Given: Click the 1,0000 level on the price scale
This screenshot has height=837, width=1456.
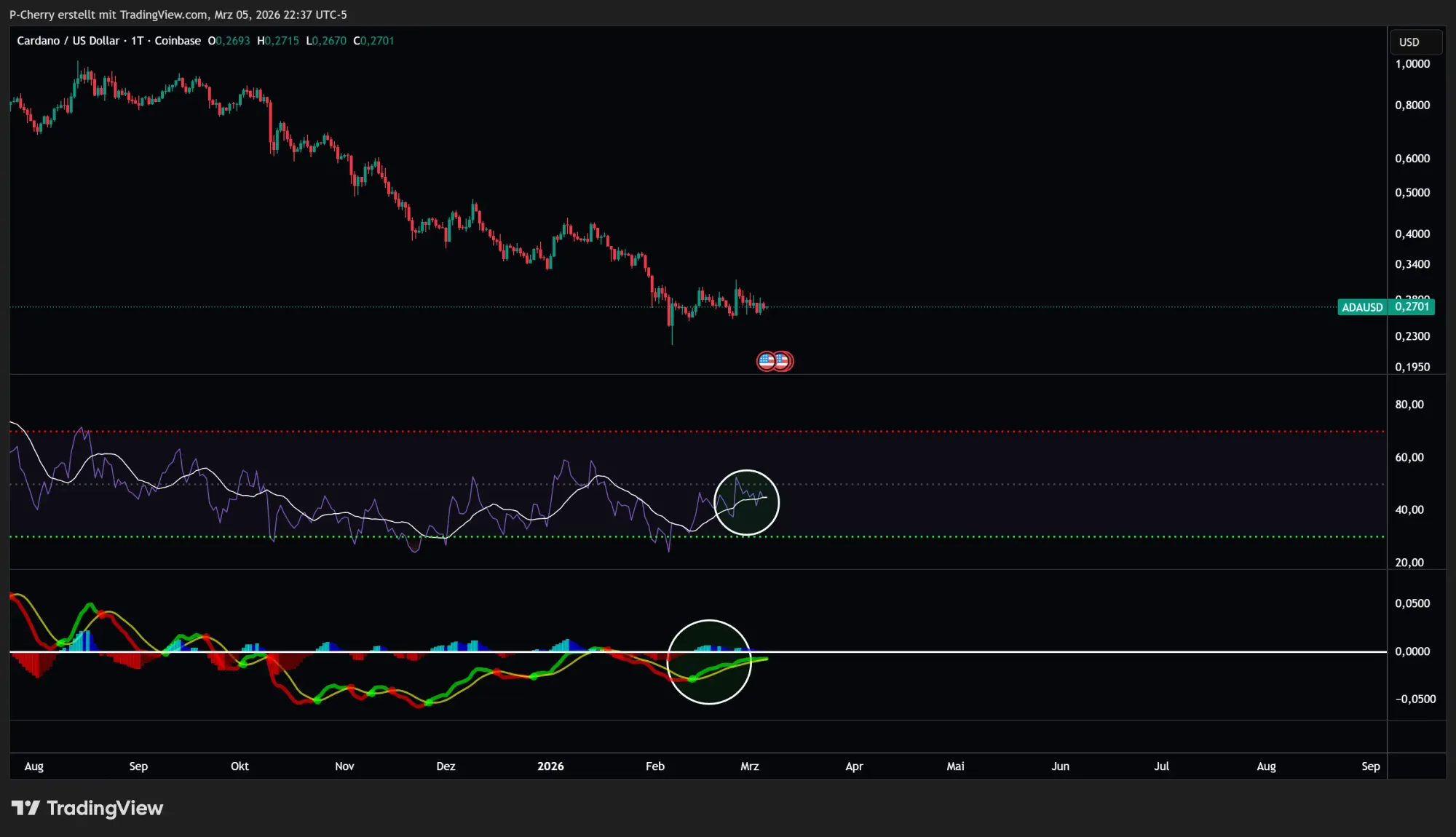Looking at the screenshot, I should point(1411,63).
